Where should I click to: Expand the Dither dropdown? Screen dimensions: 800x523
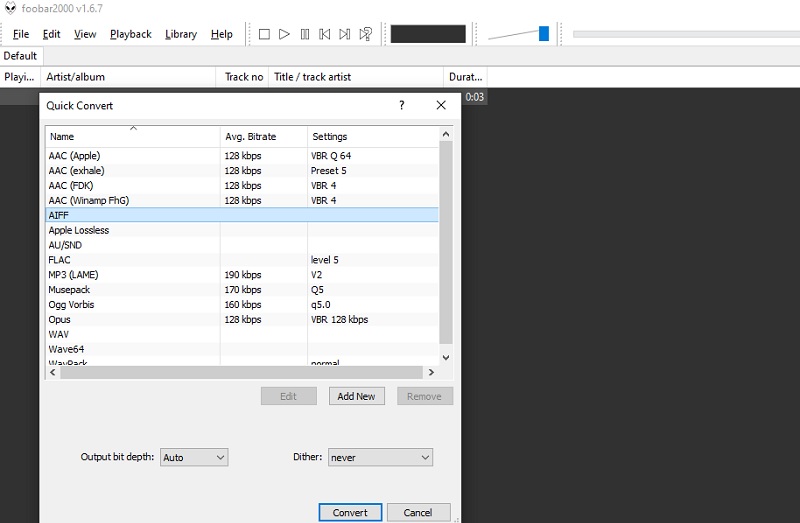click(379, 457)
